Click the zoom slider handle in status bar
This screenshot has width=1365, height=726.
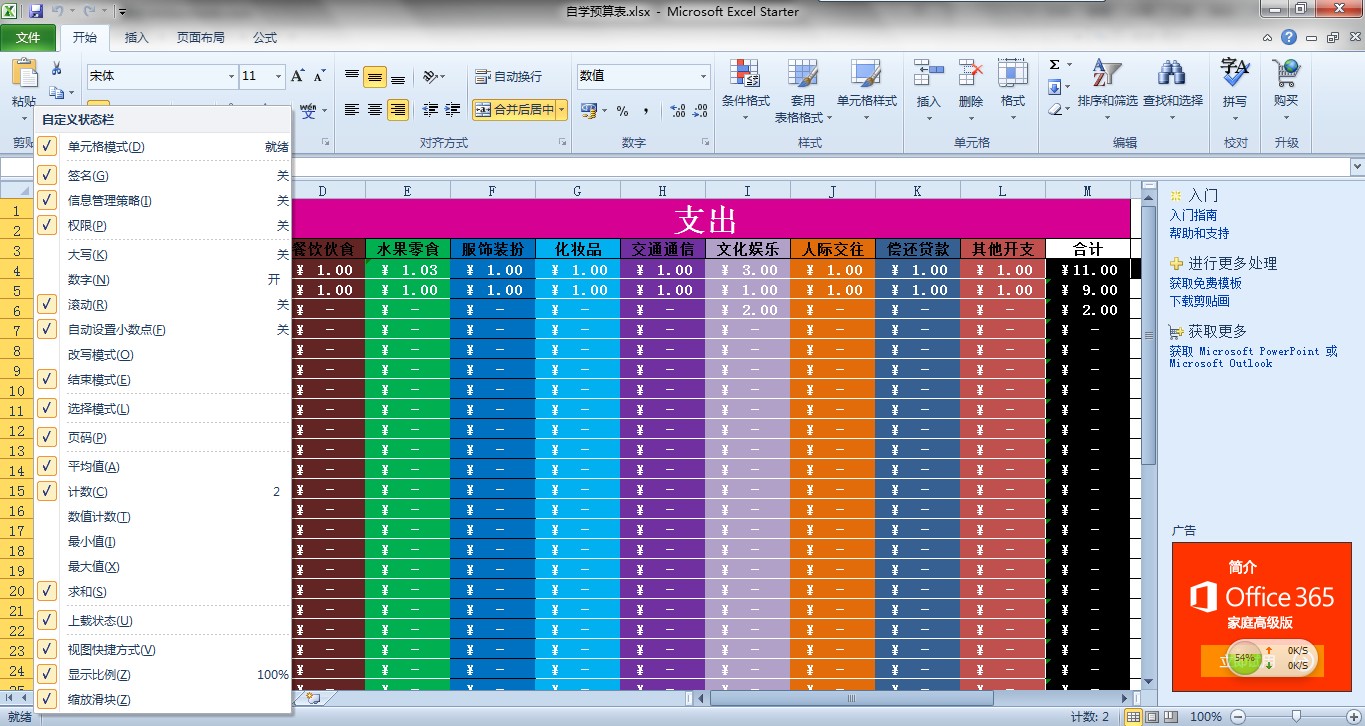(1296, 716)
